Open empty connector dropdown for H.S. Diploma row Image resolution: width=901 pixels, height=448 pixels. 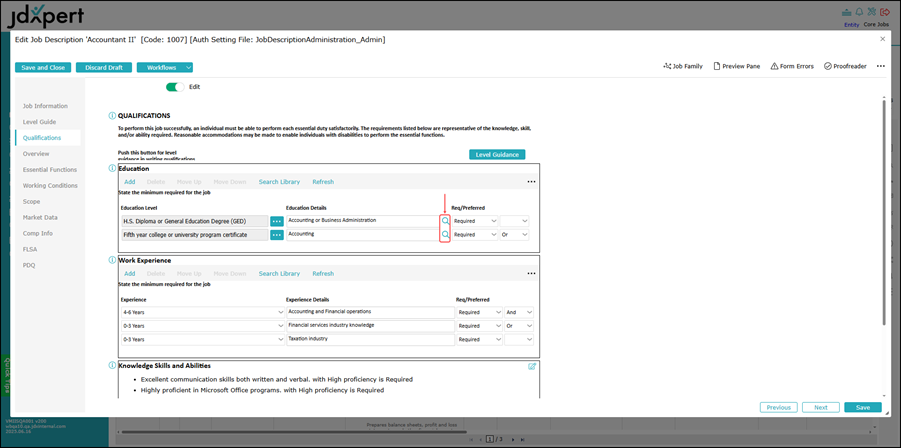514,221
